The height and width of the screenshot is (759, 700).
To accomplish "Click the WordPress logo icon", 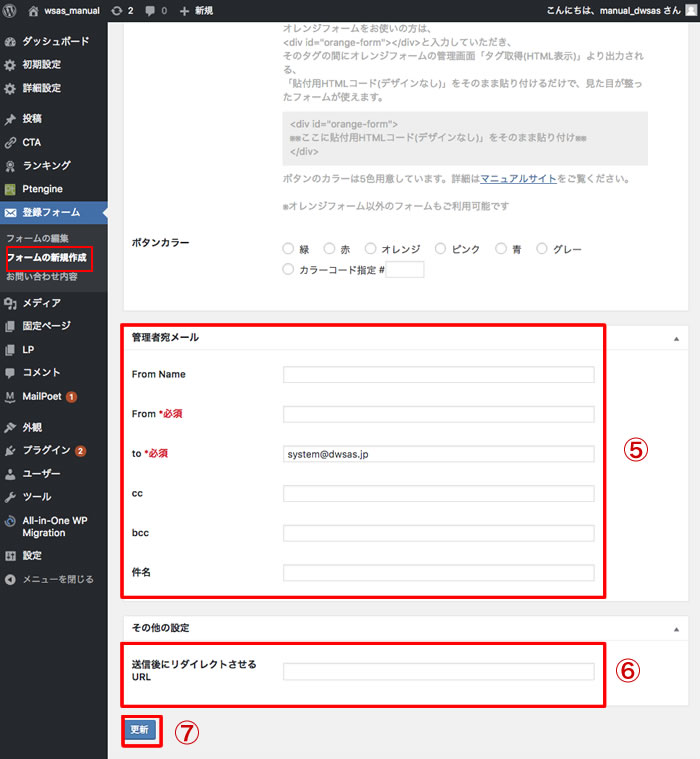I will [x=11, y=10].
